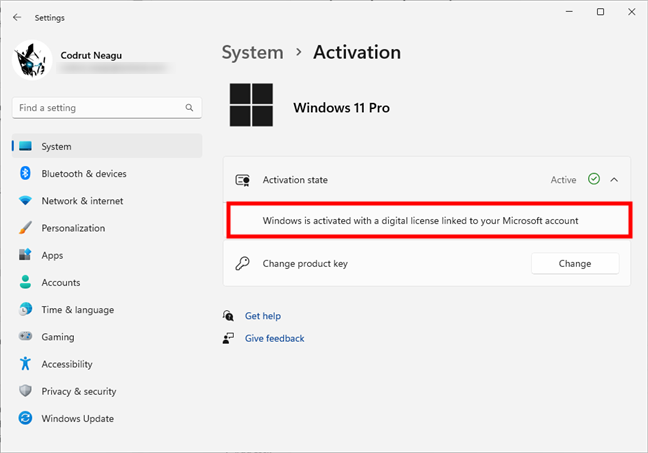
Task: Open the Codrut Neagu account name
Action: point(91,55)
